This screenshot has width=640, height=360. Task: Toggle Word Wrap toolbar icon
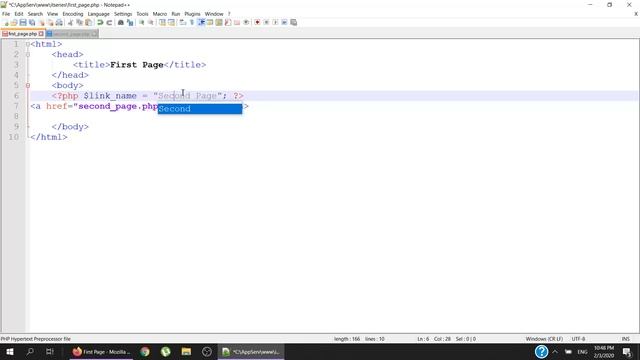[182, 22]
